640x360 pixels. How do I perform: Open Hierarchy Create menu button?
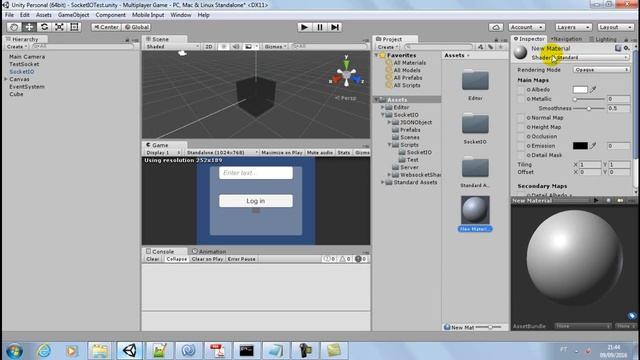pos(16,47)
